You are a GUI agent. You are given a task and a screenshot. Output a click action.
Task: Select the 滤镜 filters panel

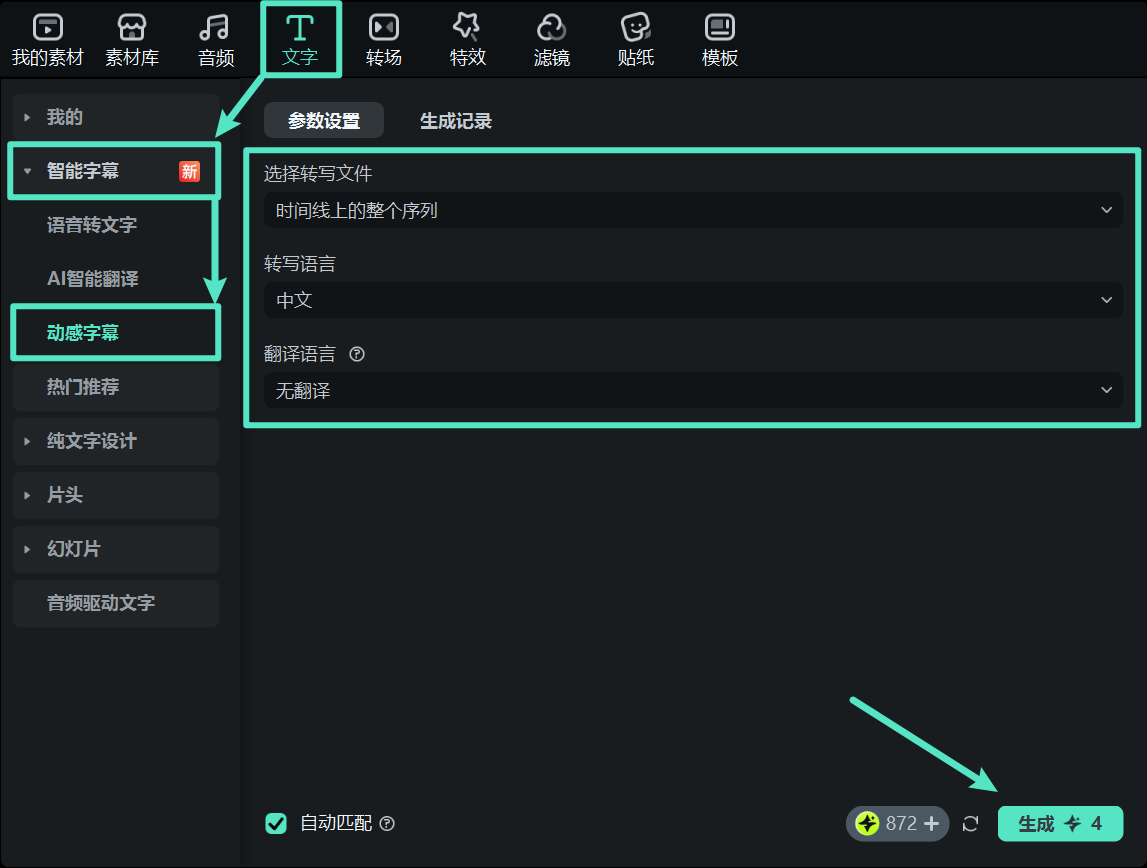pyautogui.click(x=552, y=38)
